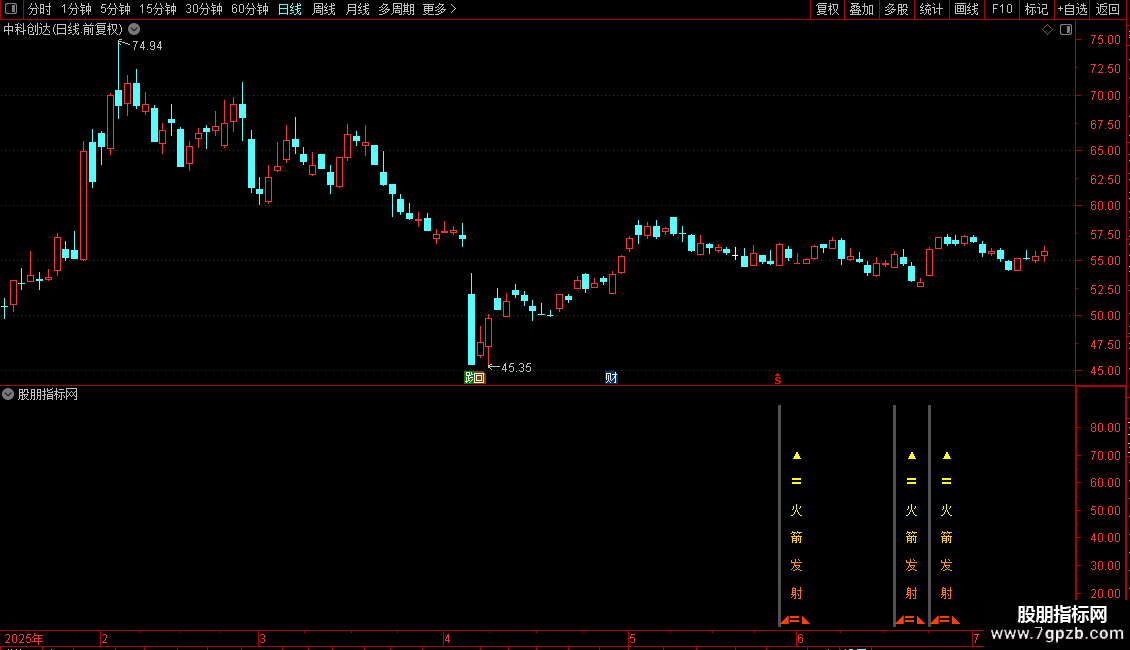Click the green 跌 event marker
This screenshot has height=650, width=1130.
point(469,378)
